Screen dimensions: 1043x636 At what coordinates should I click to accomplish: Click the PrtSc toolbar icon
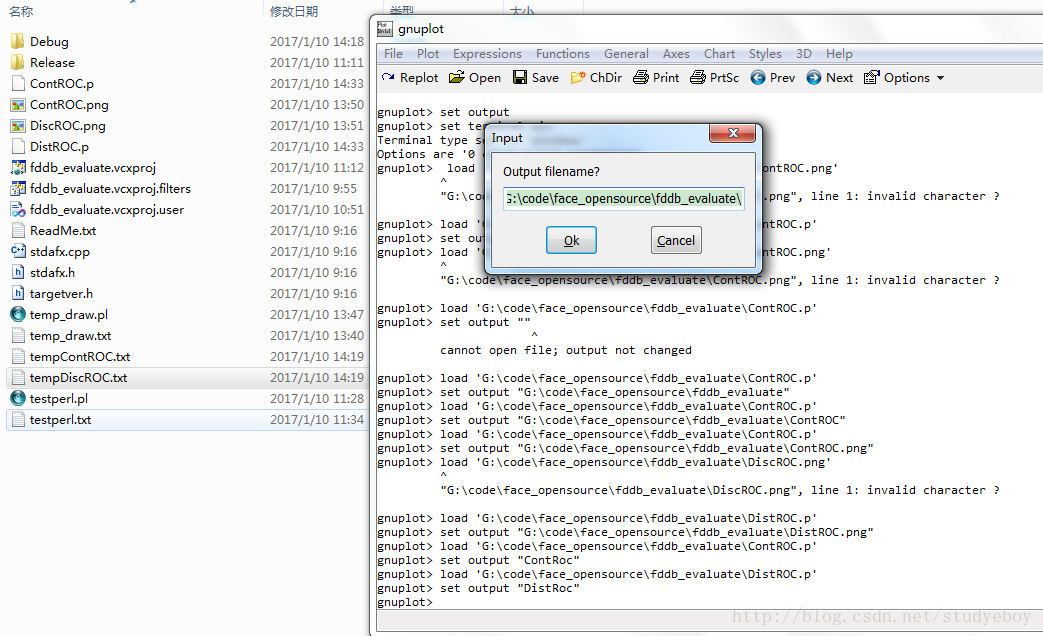[x=698, y=78]
